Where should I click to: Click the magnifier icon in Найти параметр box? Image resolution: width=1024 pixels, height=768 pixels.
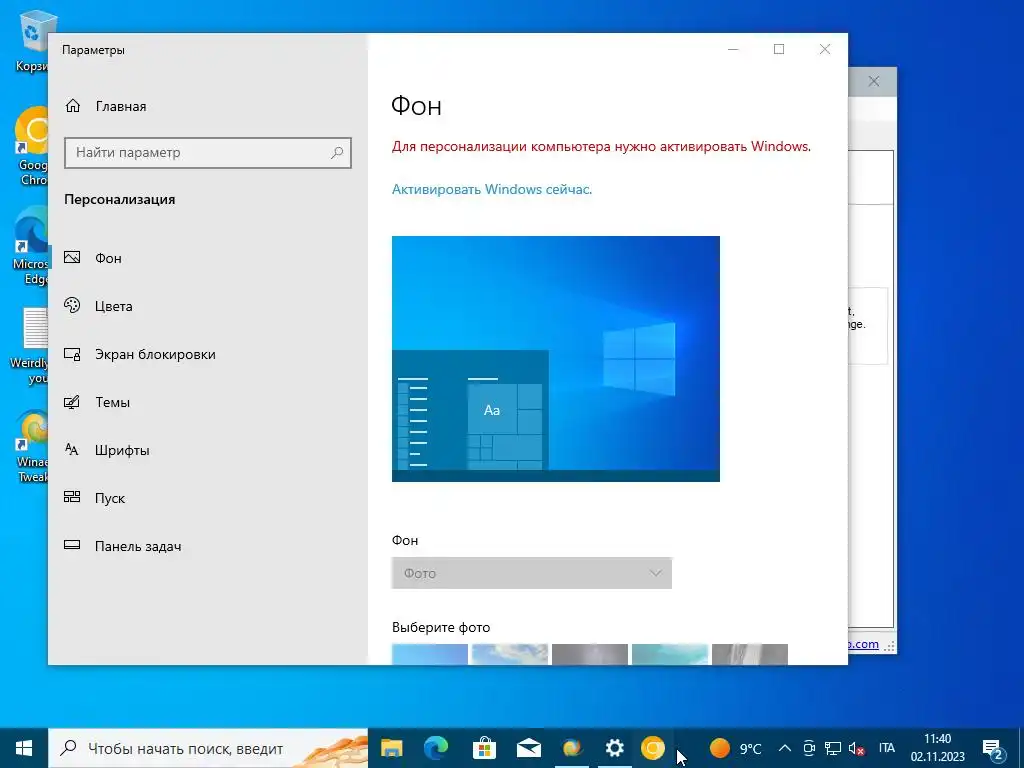click(337, 153)
